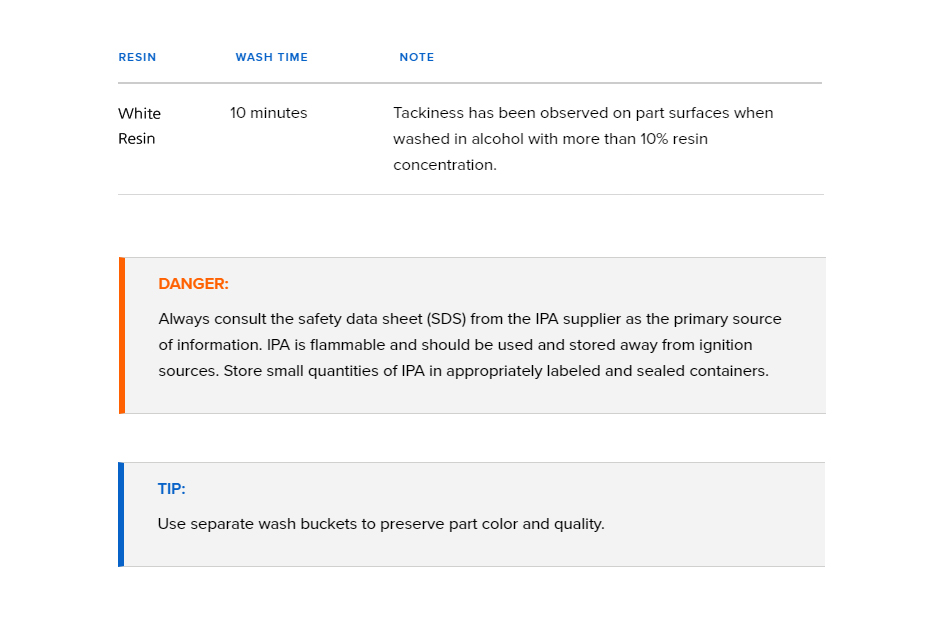Click the WASH TIME column header

coord(272,58)
